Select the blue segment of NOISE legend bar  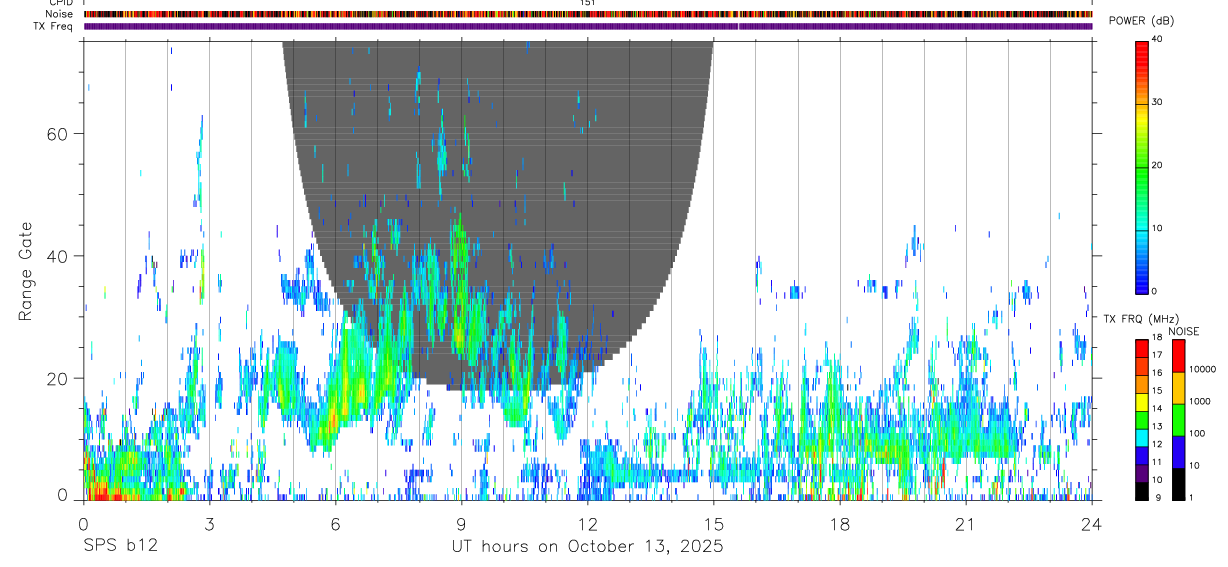pos(1178,452)
